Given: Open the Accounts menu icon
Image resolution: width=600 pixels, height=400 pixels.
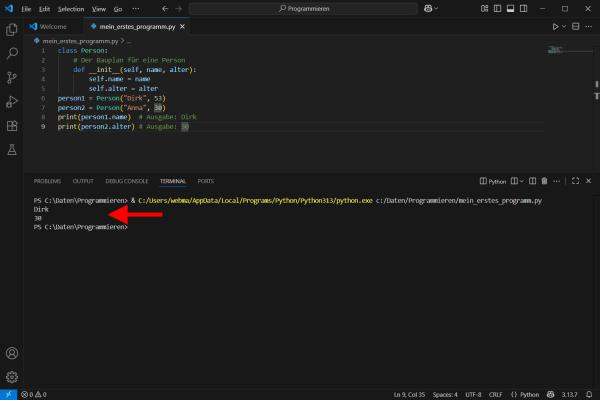Looking at the screenshot, I should (12, 353).
